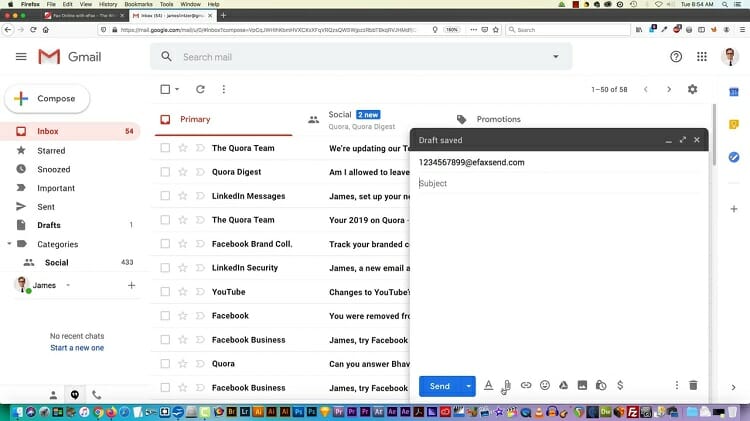The height and width of the screenshot is (421, 750).
Task: Open Gmail main menu hamburger icon
Action: (21, 57)
